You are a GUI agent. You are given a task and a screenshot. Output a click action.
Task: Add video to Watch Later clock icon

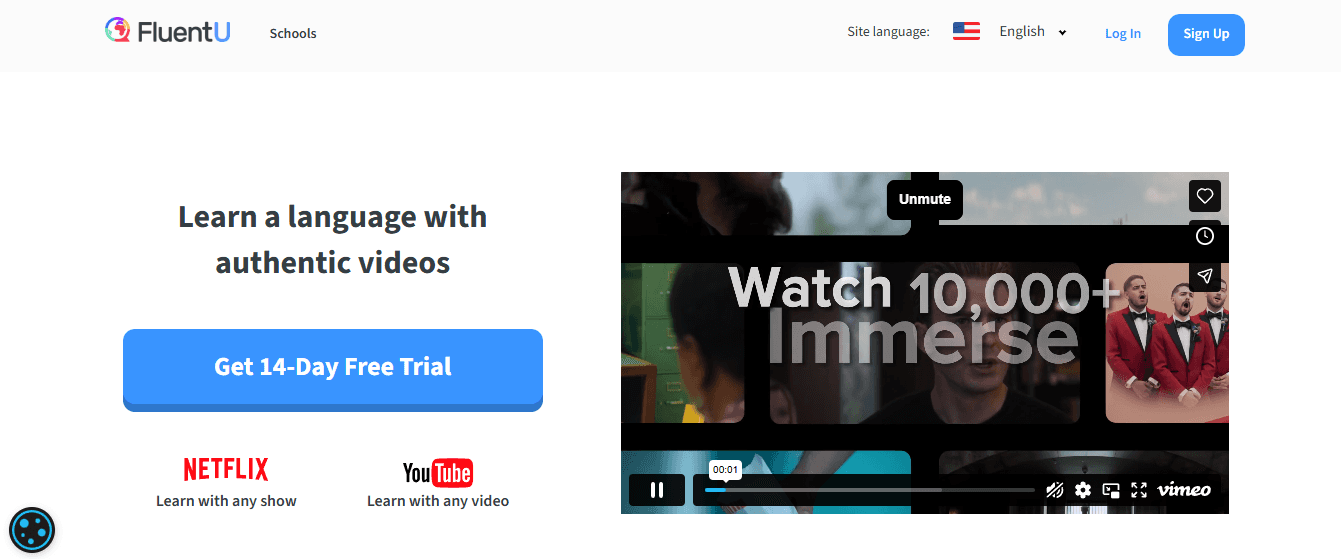pos(1205,236)
